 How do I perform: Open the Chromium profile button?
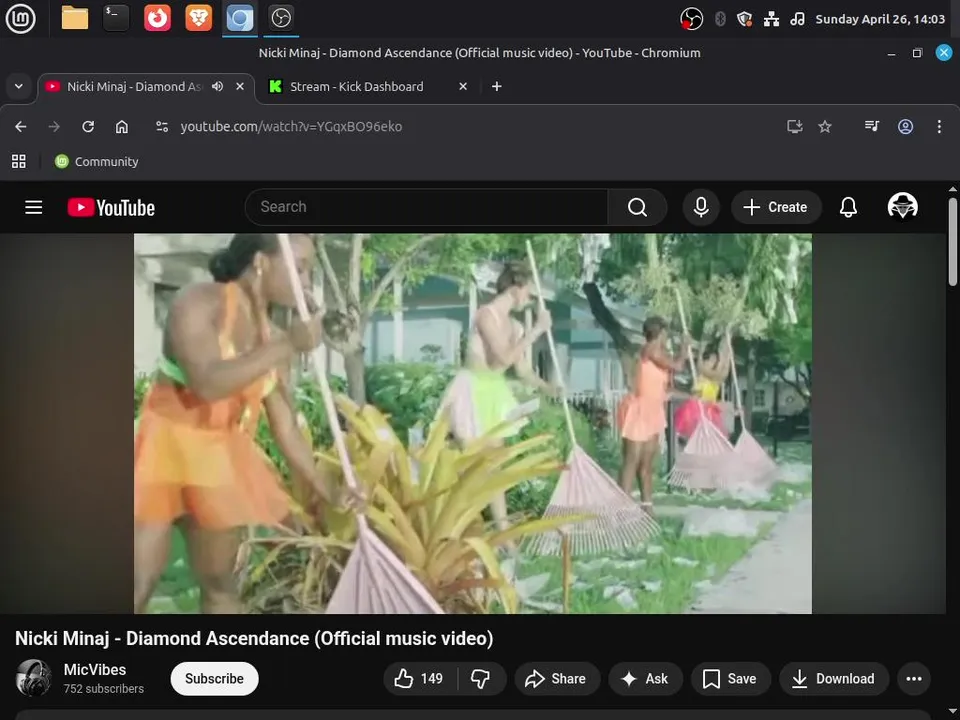tap(906, 127)
